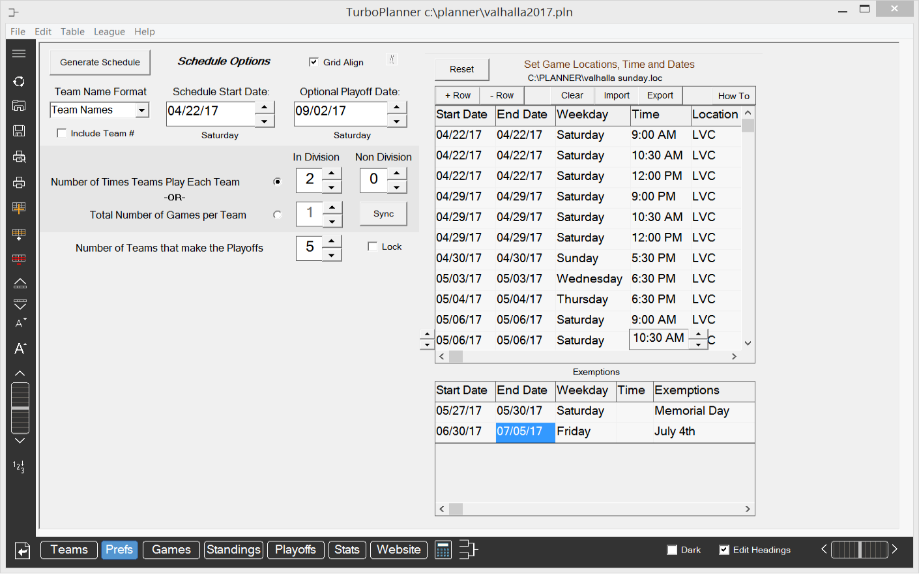Open the League menu
The height and width of the screenshot is (574, 919).
coord(109,32)
